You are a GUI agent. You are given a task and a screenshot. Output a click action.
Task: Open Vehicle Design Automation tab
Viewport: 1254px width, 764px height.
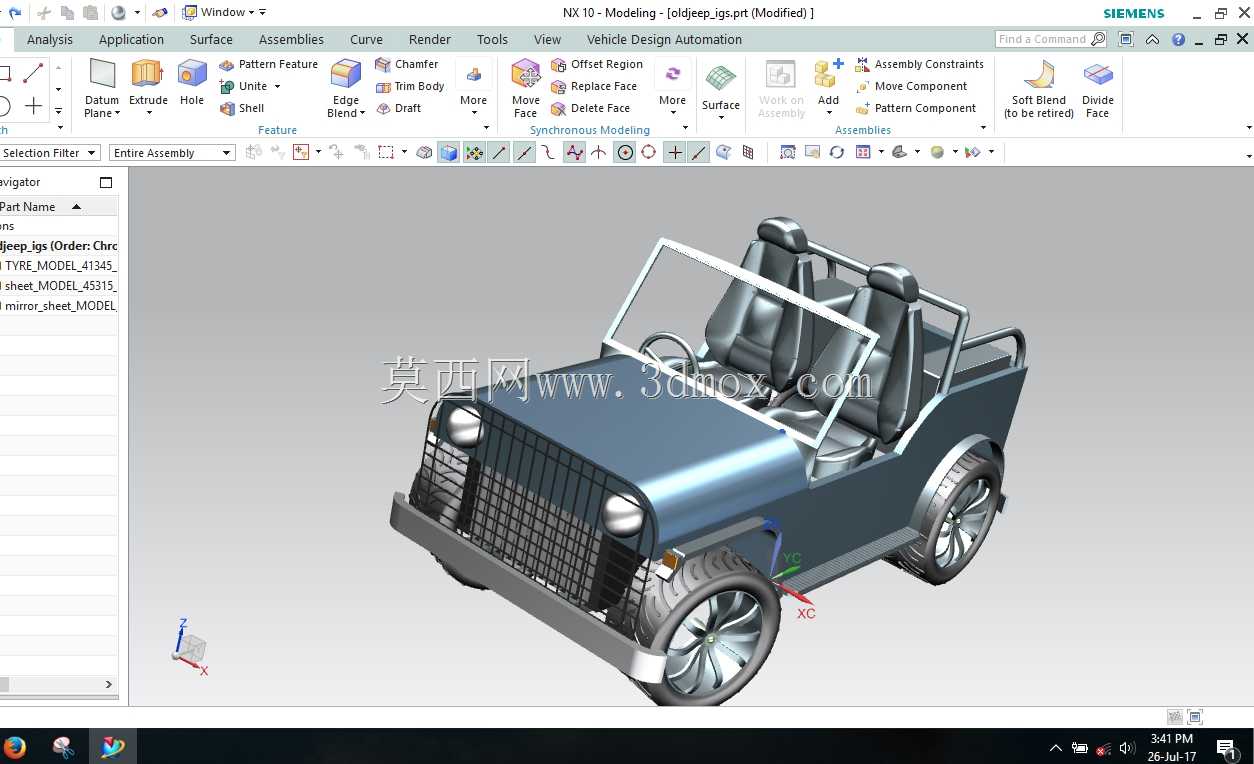click(664, 40)
